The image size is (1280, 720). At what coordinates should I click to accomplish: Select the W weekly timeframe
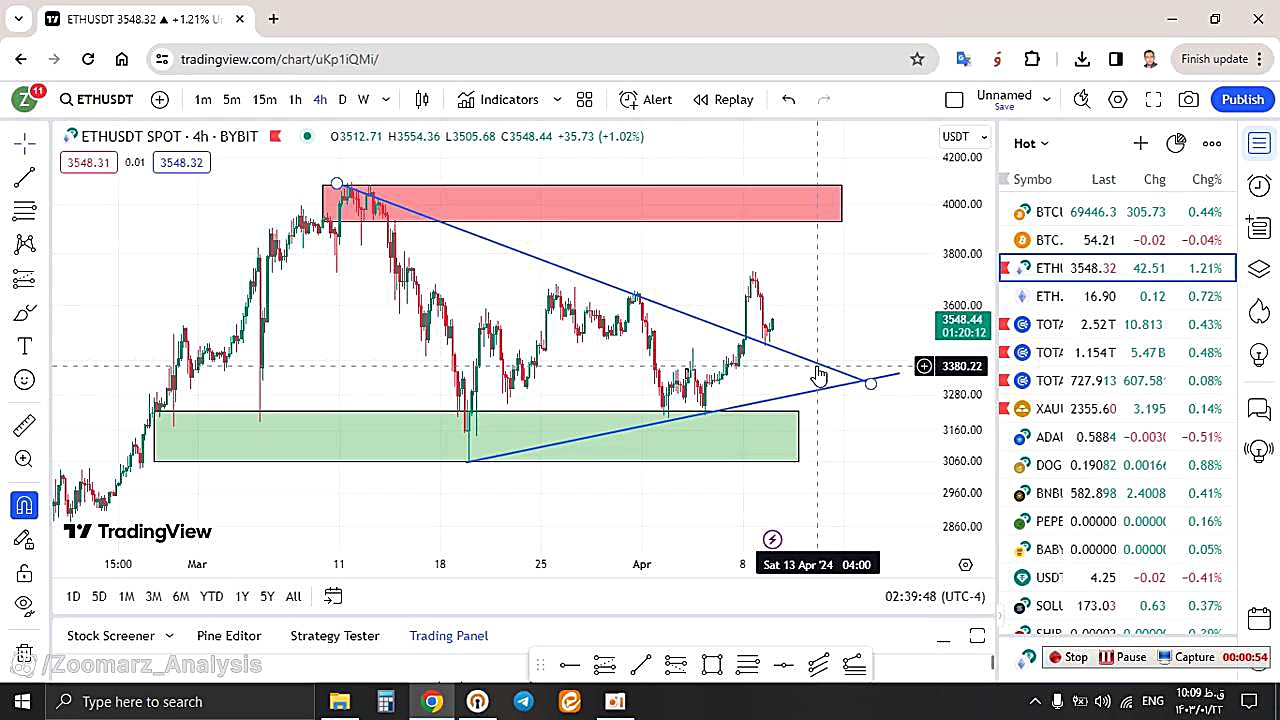click(364, 99)
